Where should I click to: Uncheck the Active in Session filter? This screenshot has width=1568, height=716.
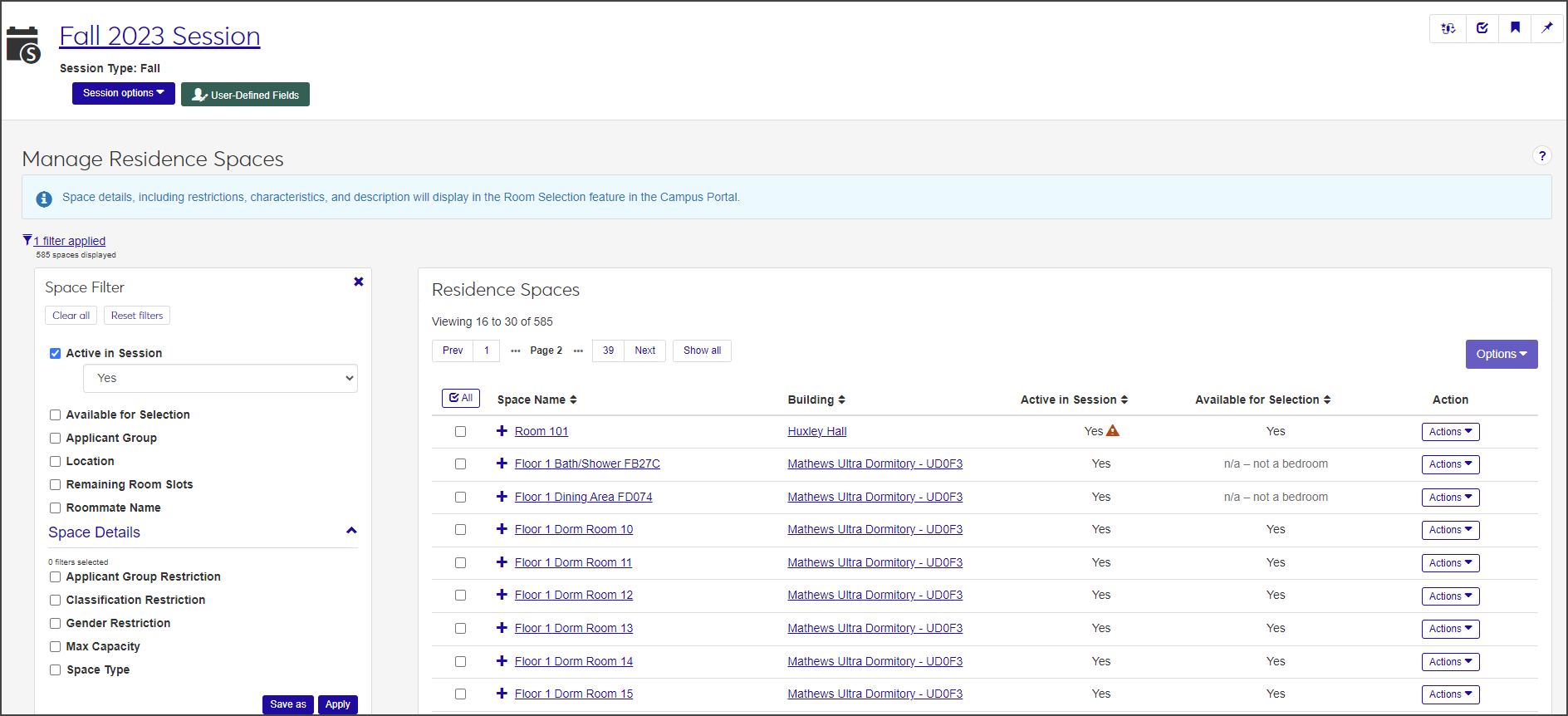click(x=56, y=353)
